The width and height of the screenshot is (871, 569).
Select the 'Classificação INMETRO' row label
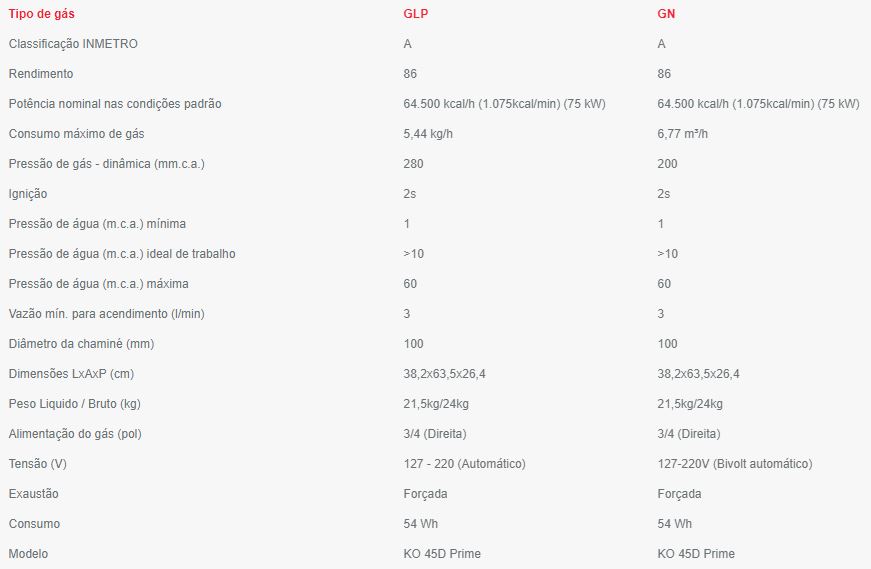pyautogui.click(x=73, y=44)
